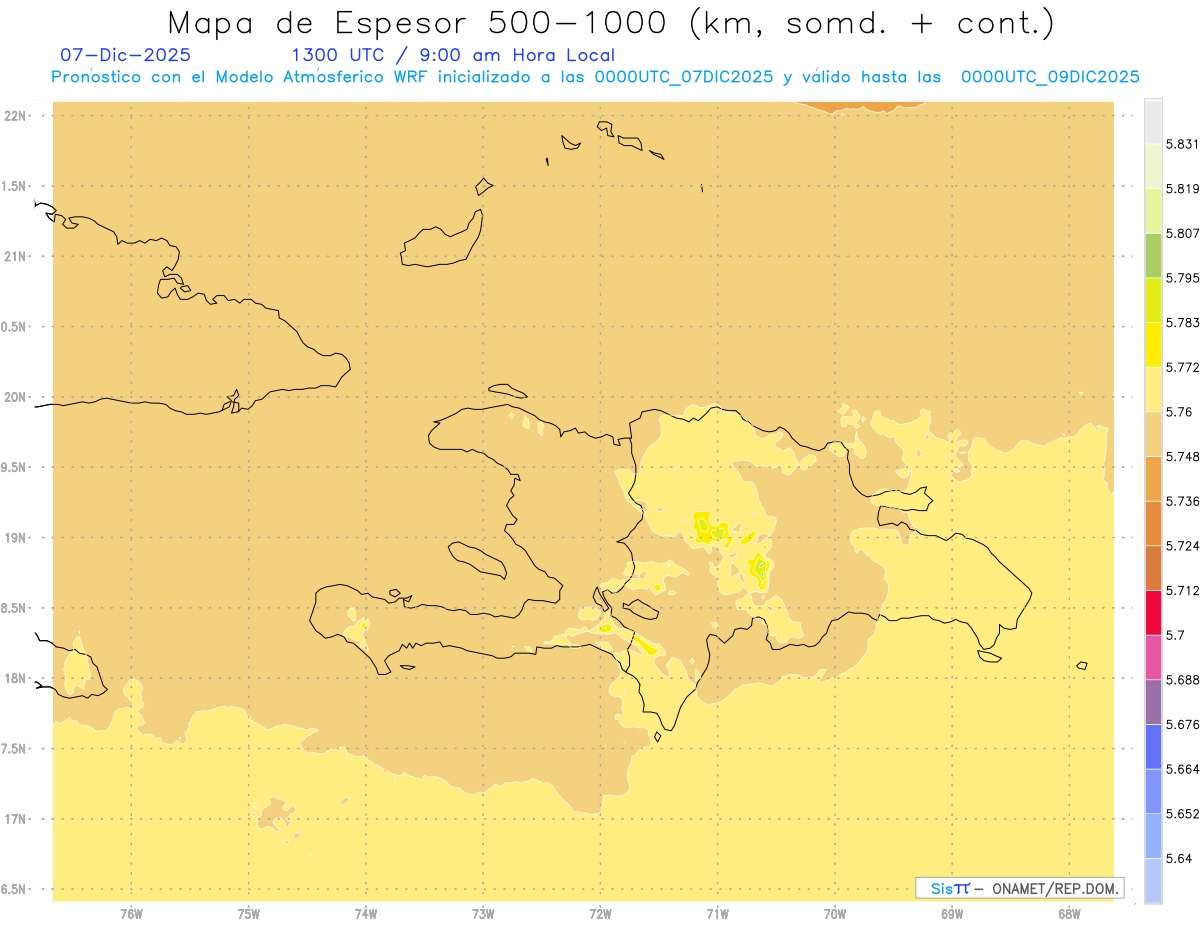Select the 71W longitude label

click(x=717, y=914)
